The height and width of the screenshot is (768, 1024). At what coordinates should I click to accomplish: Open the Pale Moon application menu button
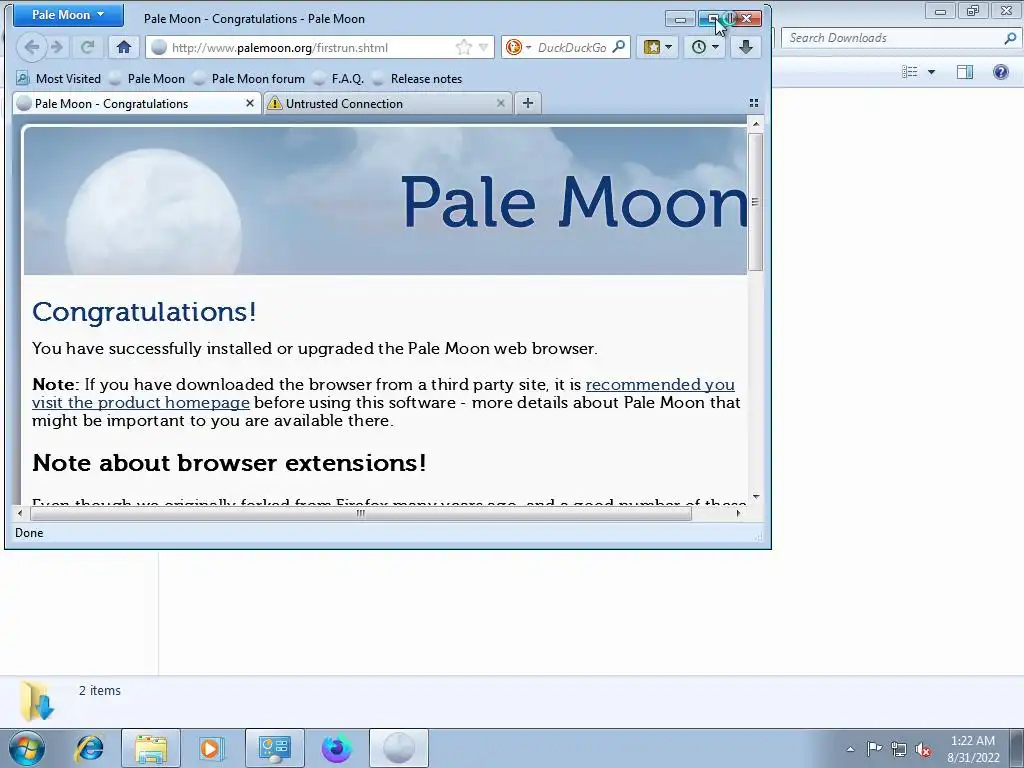point(68,14)
